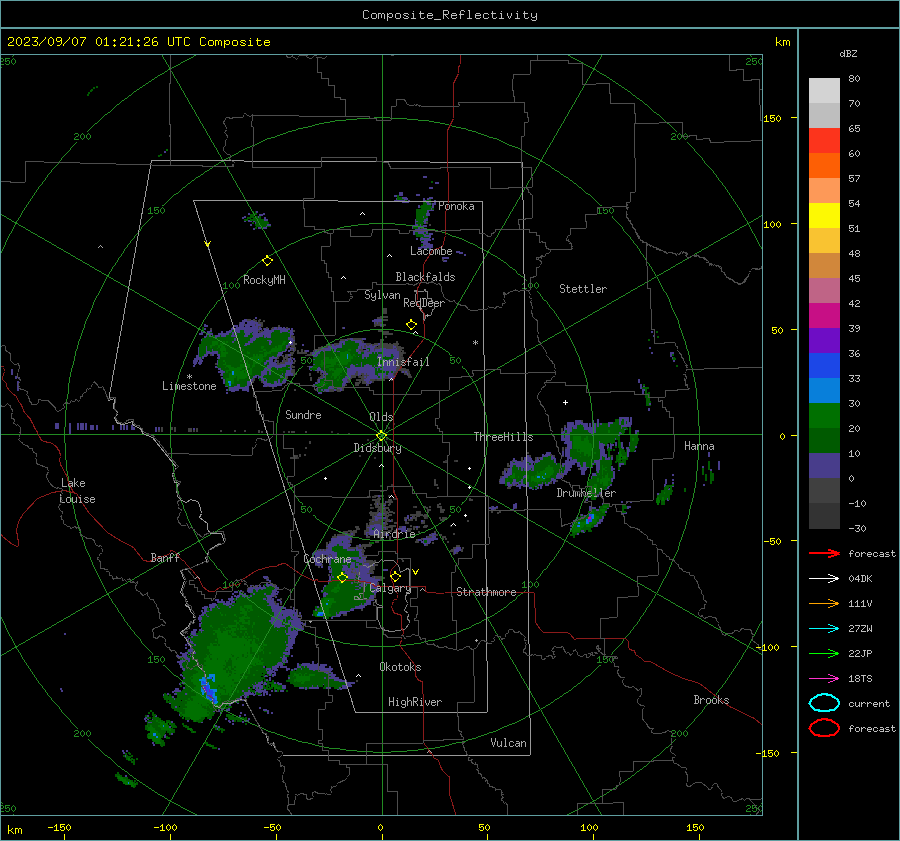Click the Vulcan town label

pyautogui.click(x=508, y=743)
